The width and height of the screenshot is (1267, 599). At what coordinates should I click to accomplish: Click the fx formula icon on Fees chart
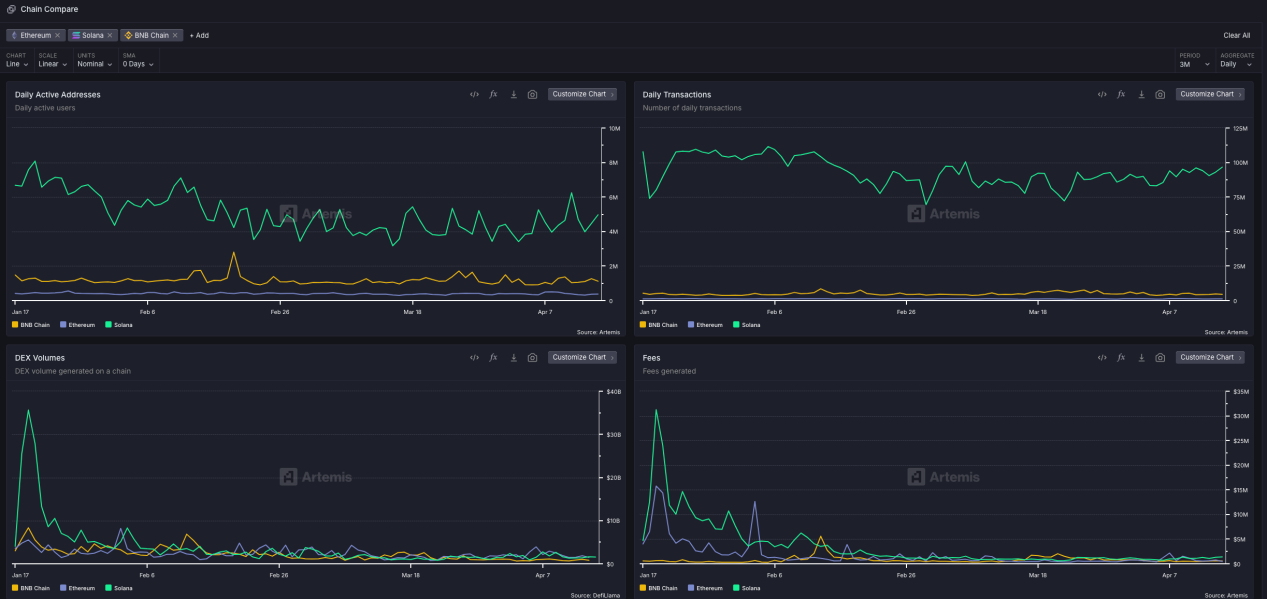coord(1121,357)
